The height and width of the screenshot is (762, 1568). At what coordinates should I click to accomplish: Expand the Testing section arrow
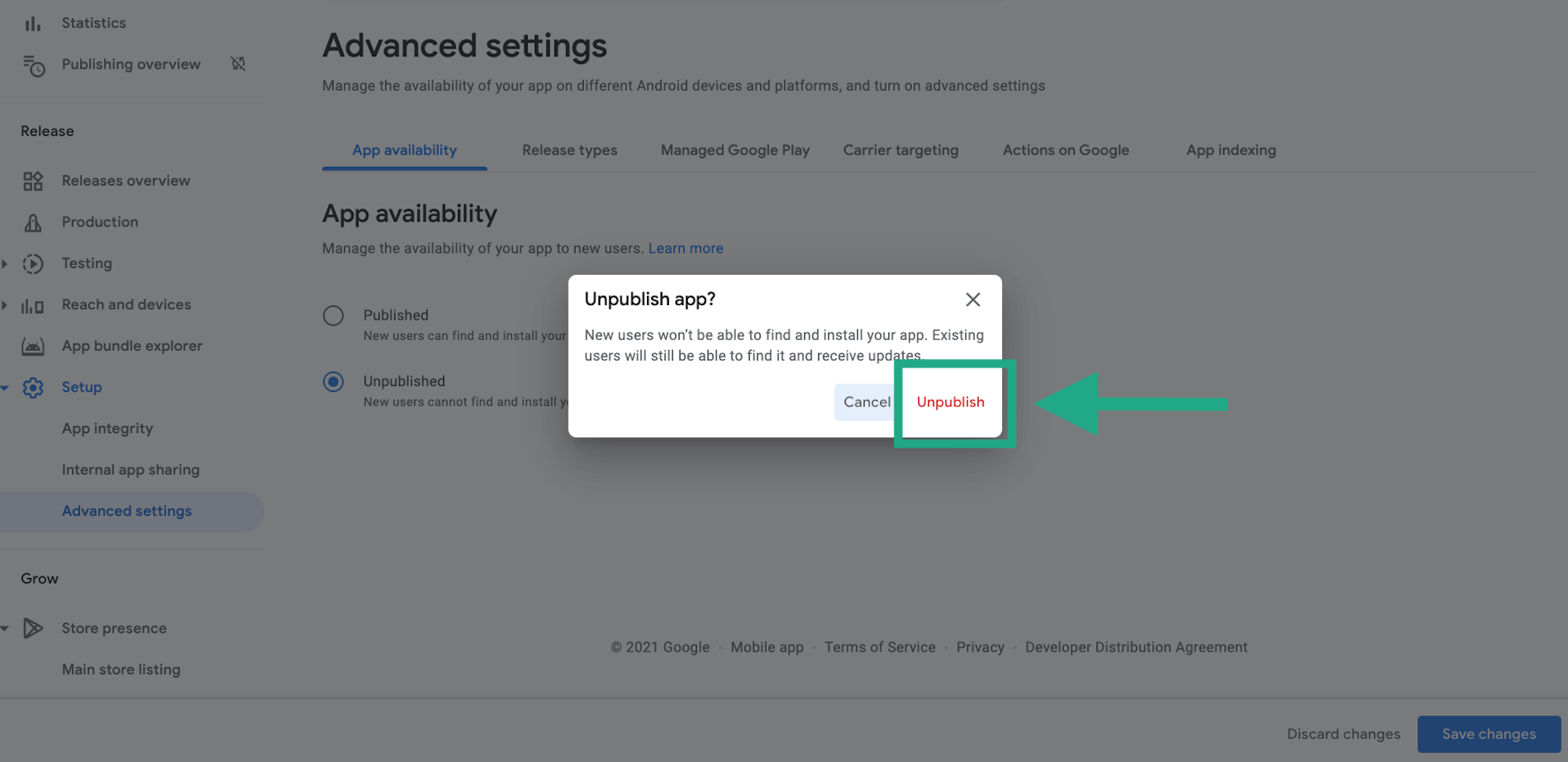click(5, 263)
